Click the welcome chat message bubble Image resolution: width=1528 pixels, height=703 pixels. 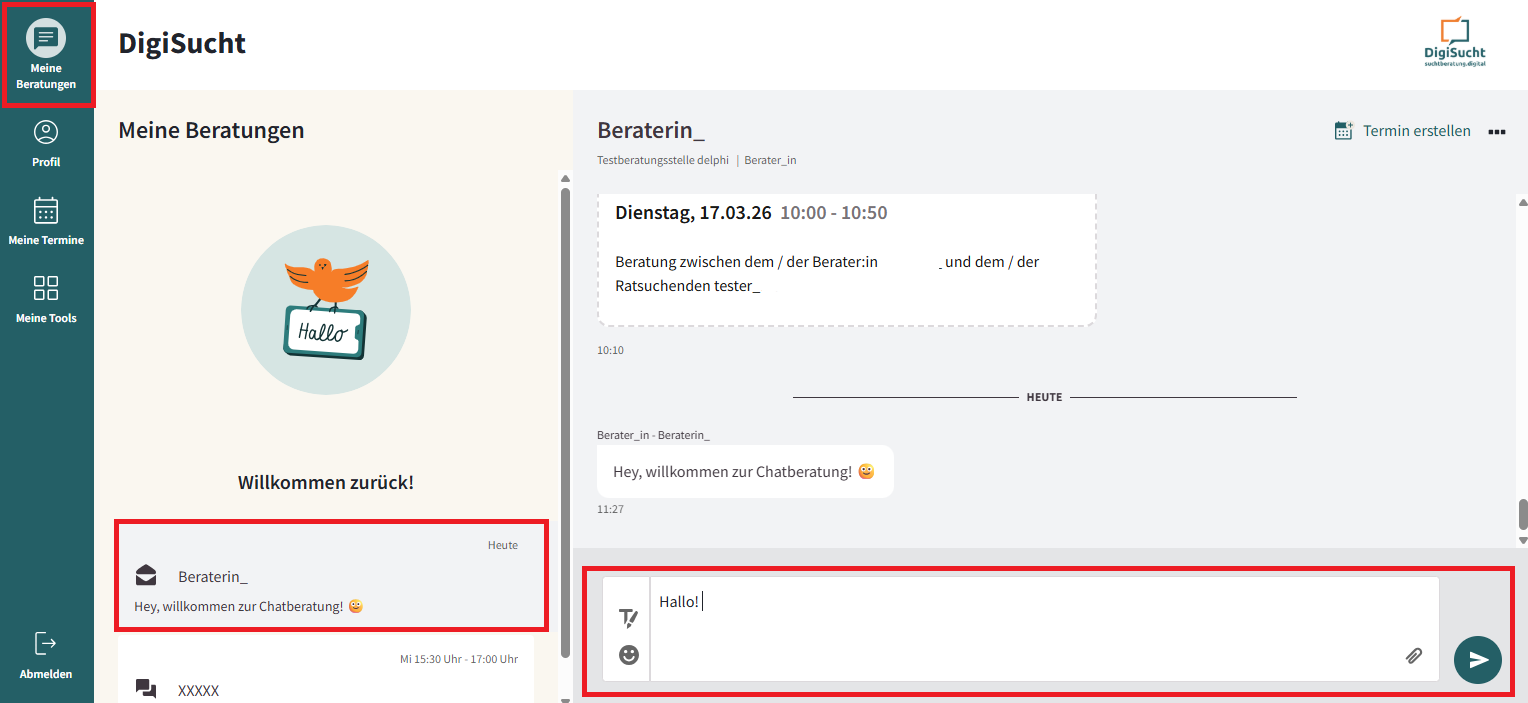[744, 471]
